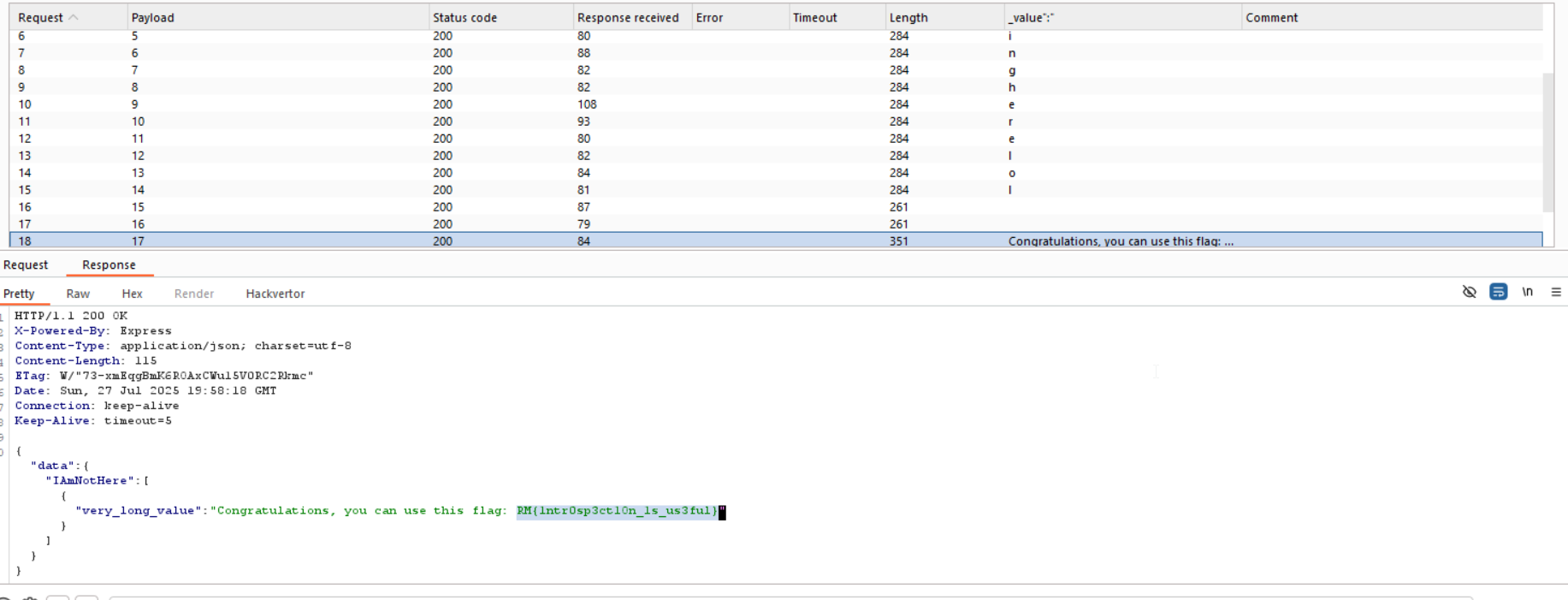Toggle the blue word wrap icon
1568x600 pixels.
[x=1498, y=292]
